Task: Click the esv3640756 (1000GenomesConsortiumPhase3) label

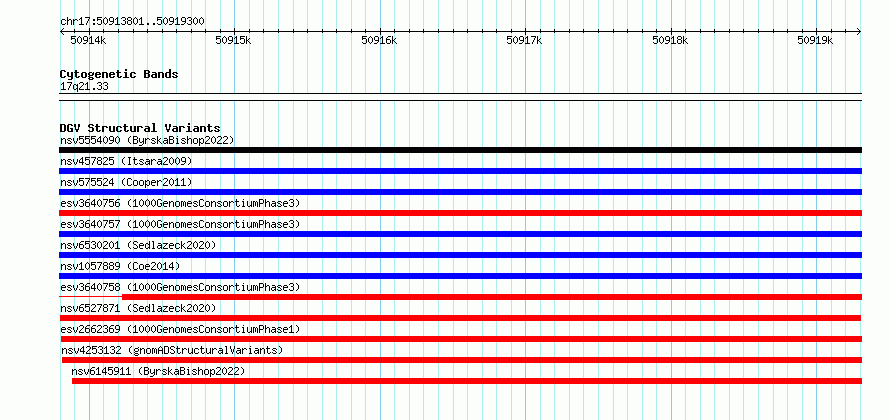Action: coord(180,203)
